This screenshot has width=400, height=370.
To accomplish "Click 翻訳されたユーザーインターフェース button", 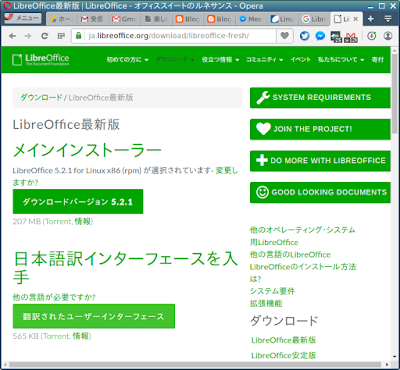I will point(94,316).
